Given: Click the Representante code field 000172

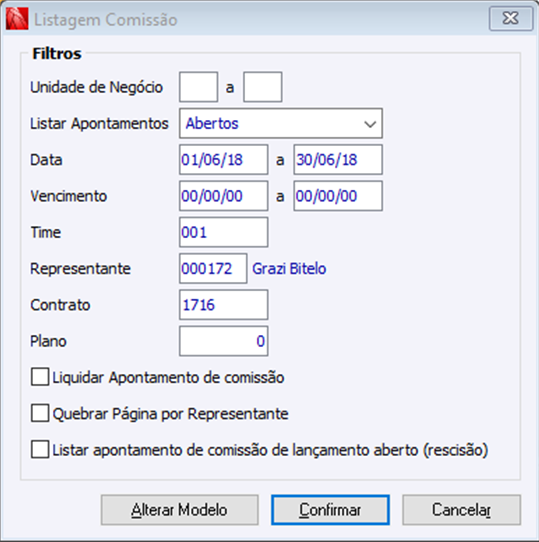Looking at the screenshot, I should point(213,269).
